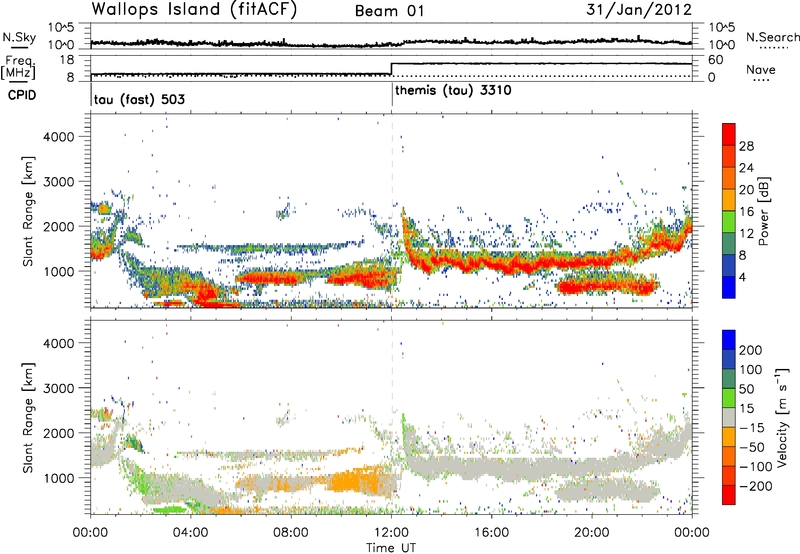Select the "4" tick on the power color bar
The width and height of the screenshot is (800, 554).
743,278
